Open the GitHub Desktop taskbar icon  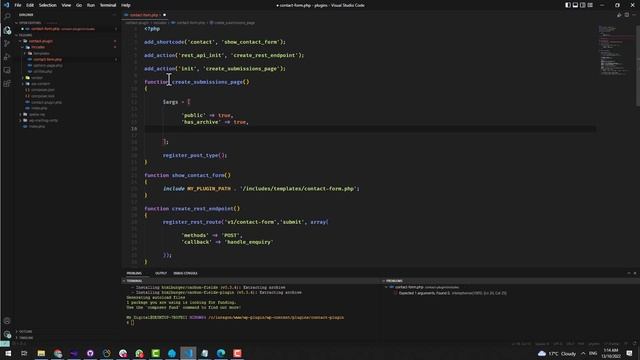90,353
